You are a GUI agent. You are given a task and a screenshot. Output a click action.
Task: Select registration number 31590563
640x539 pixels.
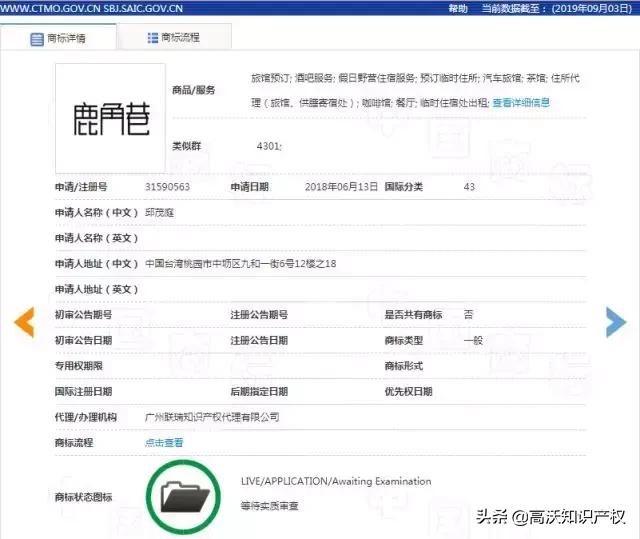167,187
